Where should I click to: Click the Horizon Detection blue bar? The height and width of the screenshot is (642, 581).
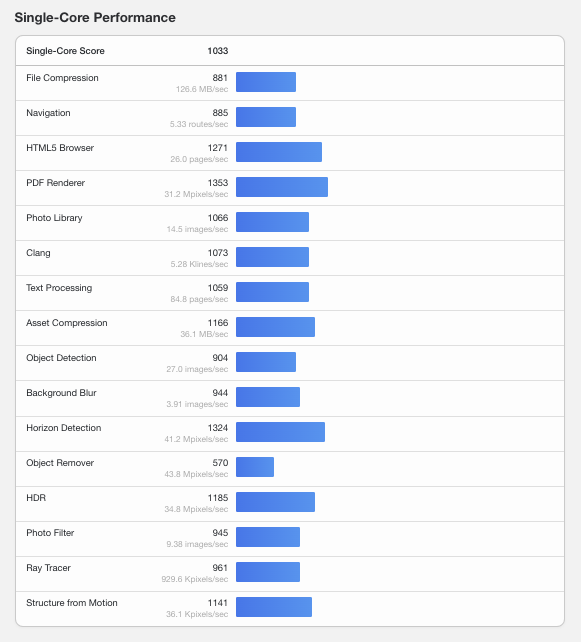pyautogui.click(x=280, y=432)
